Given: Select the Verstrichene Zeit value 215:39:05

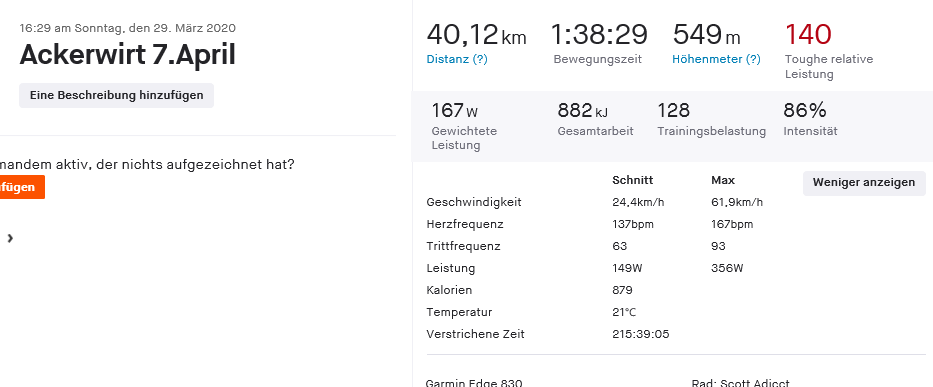Looking at the screenshot, I should (641, 334).
